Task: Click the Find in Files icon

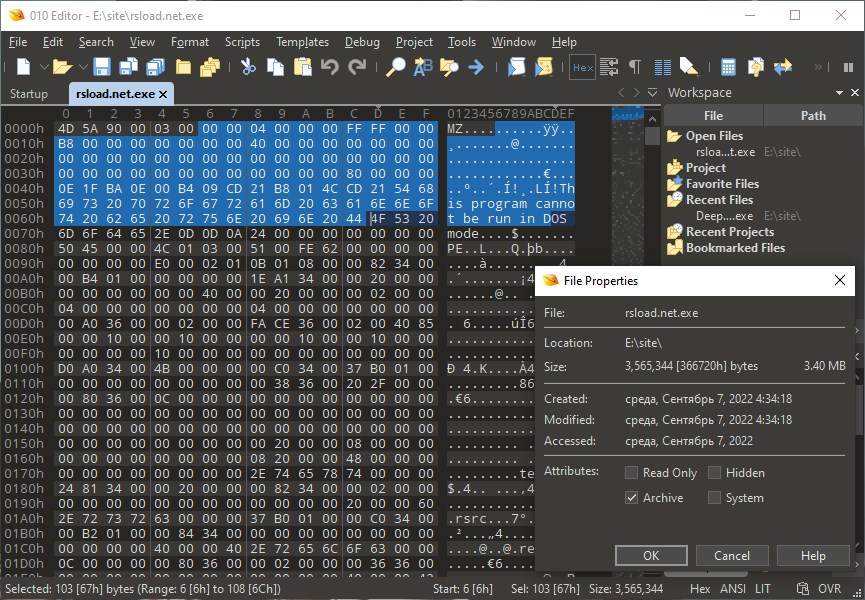Action: (449, 67)
